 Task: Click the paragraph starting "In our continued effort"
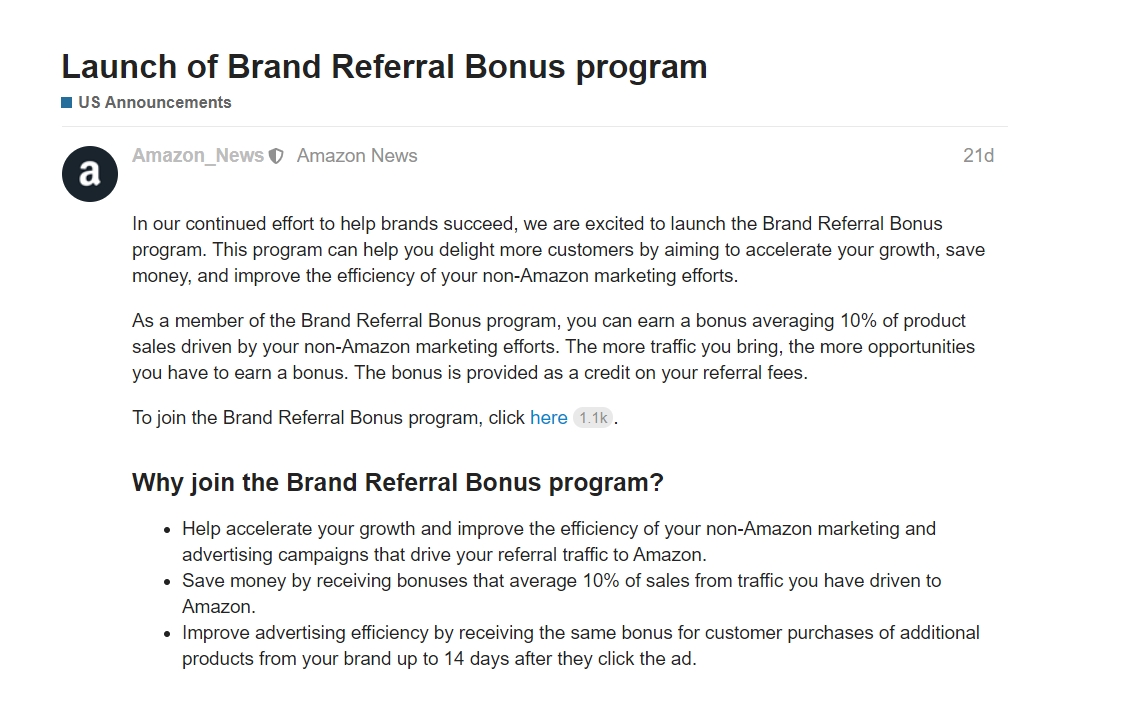pos(558,249)
